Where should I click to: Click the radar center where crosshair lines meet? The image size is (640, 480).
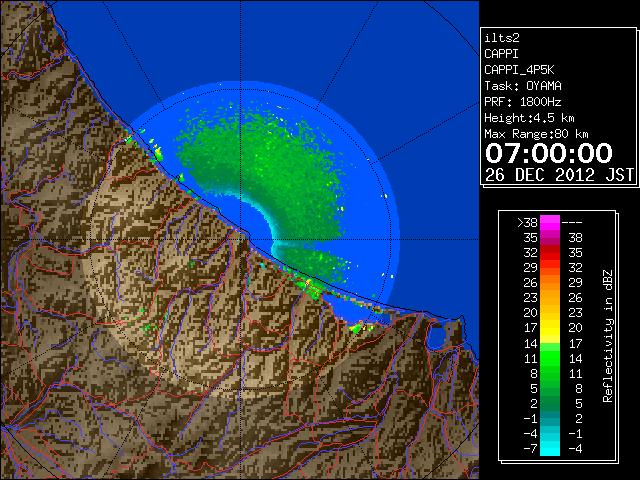pos(240,240)
